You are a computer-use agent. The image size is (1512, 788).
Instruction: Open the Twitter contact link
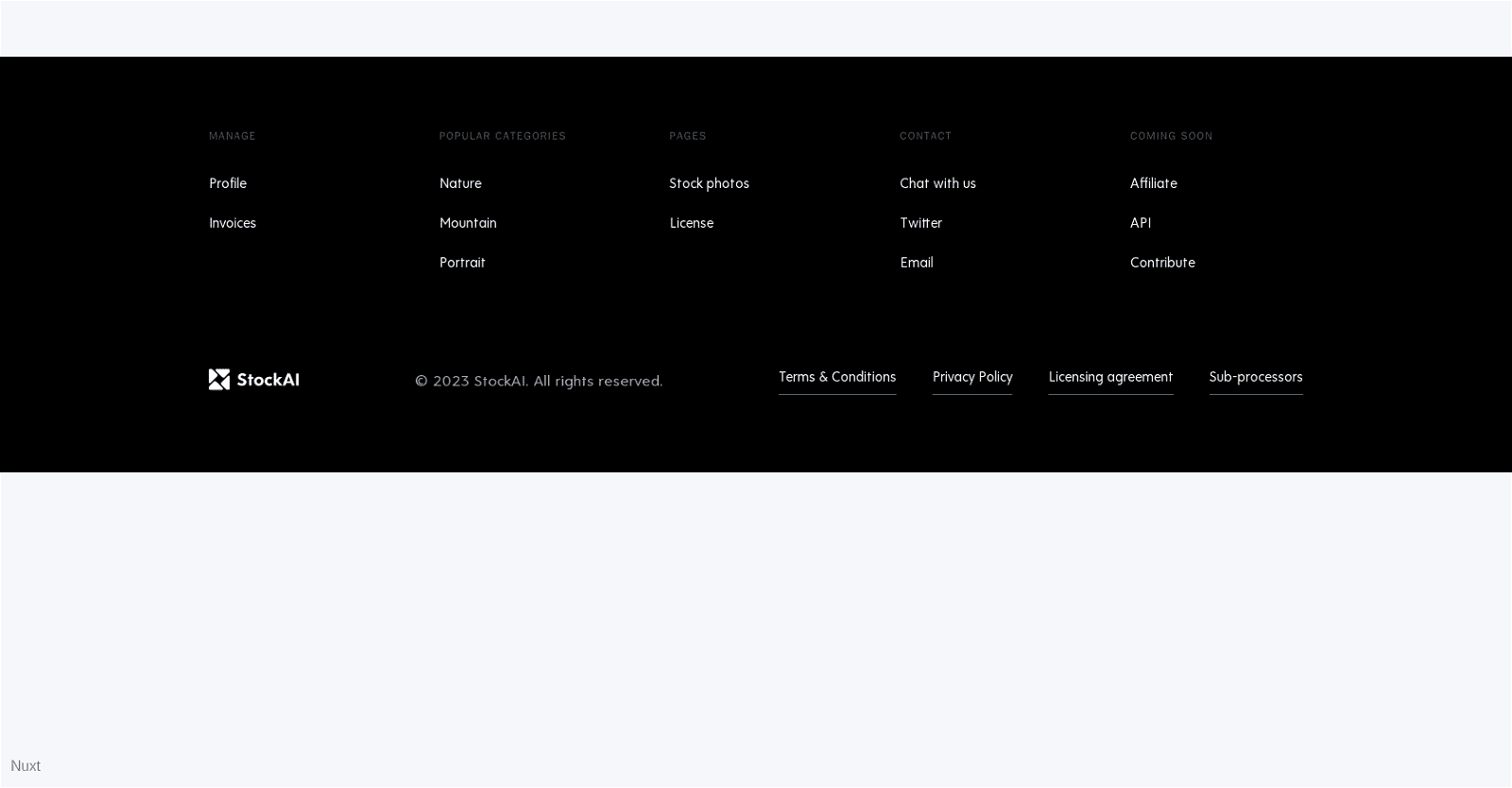click(x=920, y=223)
